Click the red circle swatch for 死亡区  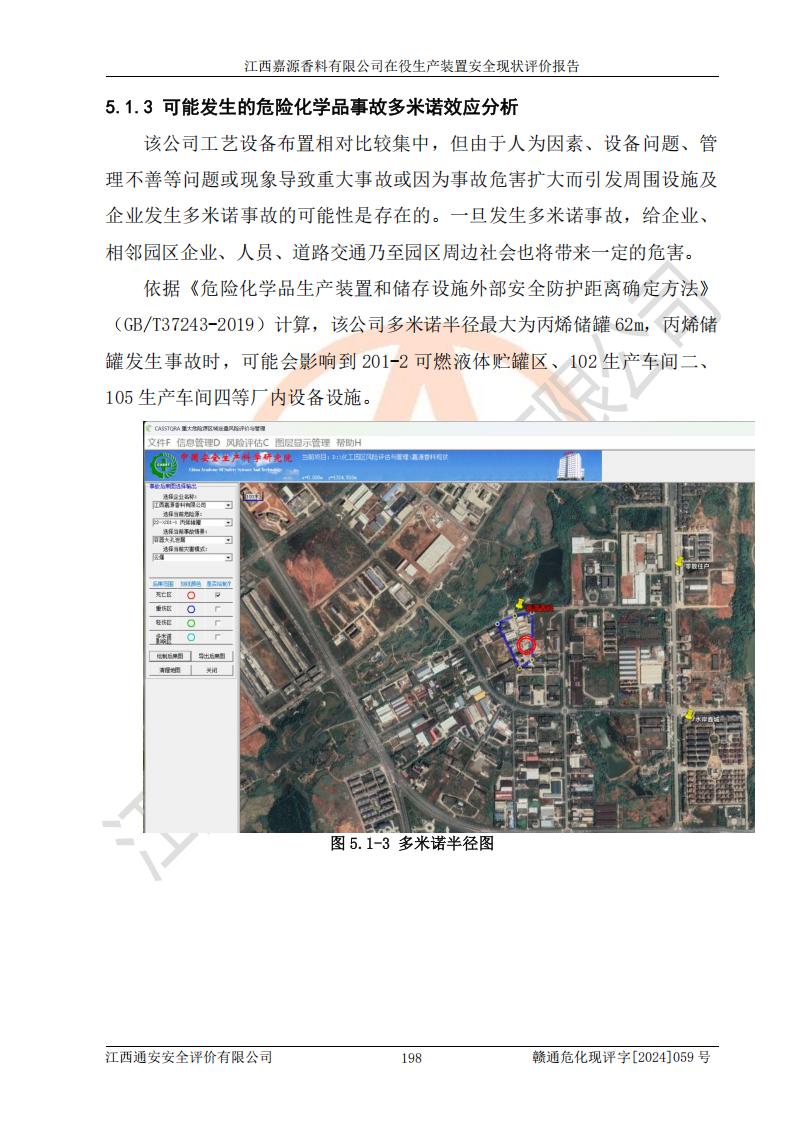tap(191, 595)
